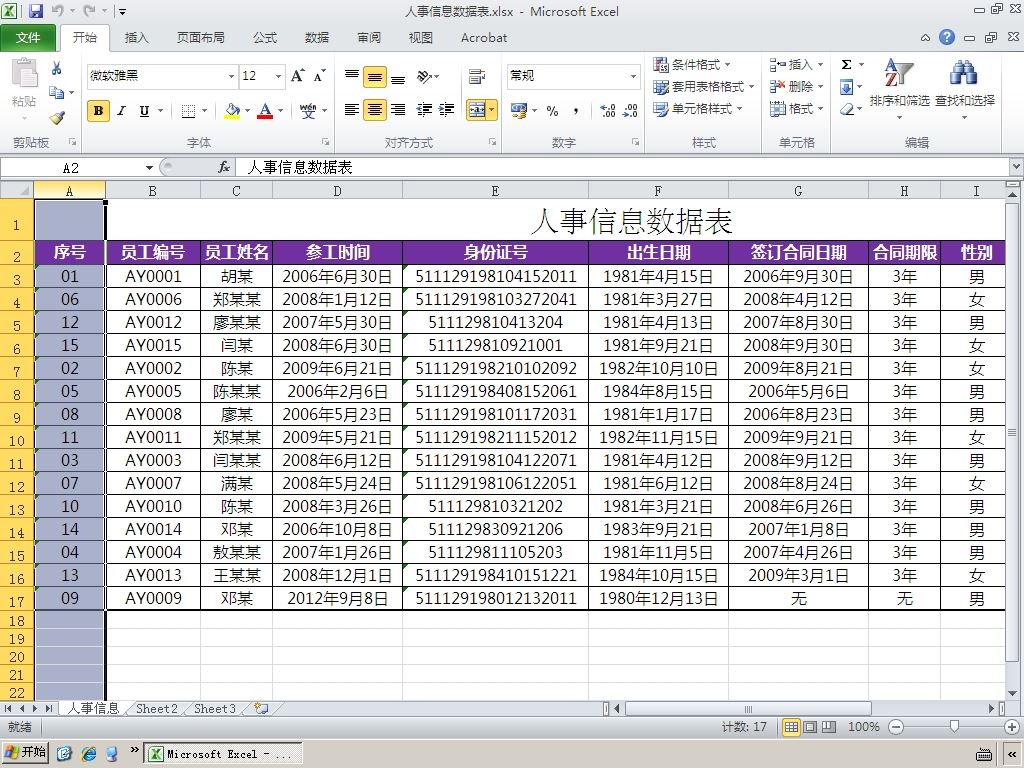Expand the formula bar

point(1016,167)
